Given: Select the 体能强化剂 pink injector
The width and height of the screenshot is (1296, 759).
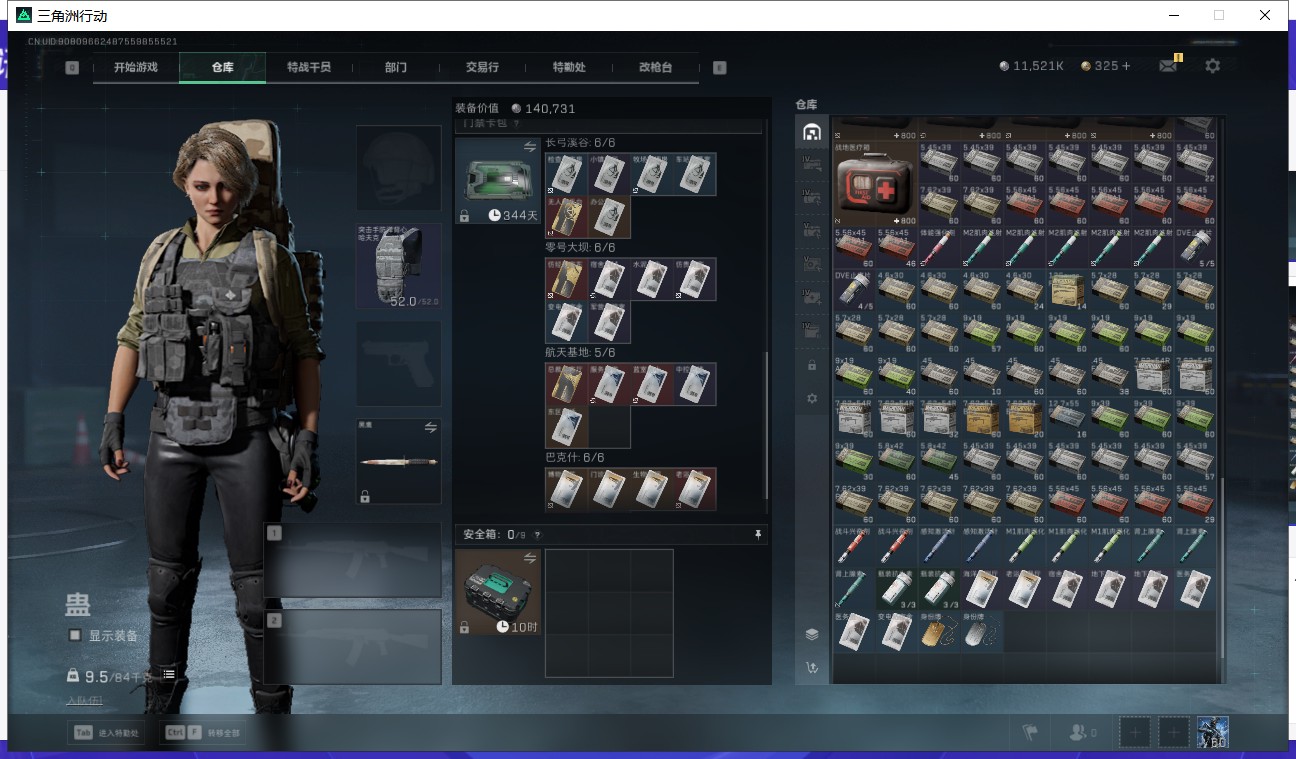Looking at the screenshot, I should (939, 247).
